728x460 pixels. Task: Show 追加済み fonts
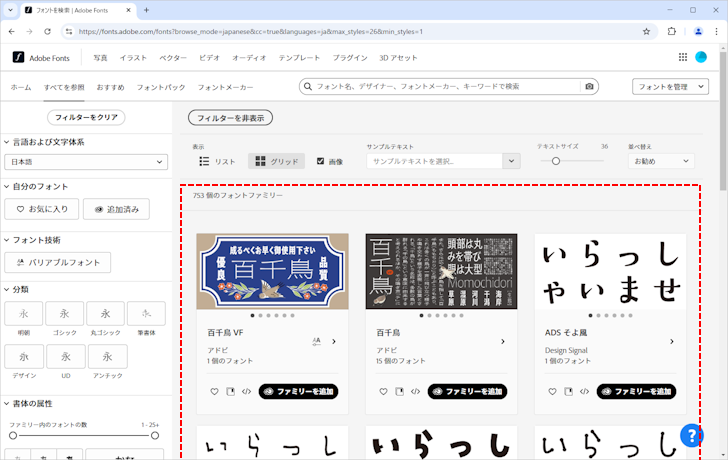pyautogui.click(x=117, y=209)
